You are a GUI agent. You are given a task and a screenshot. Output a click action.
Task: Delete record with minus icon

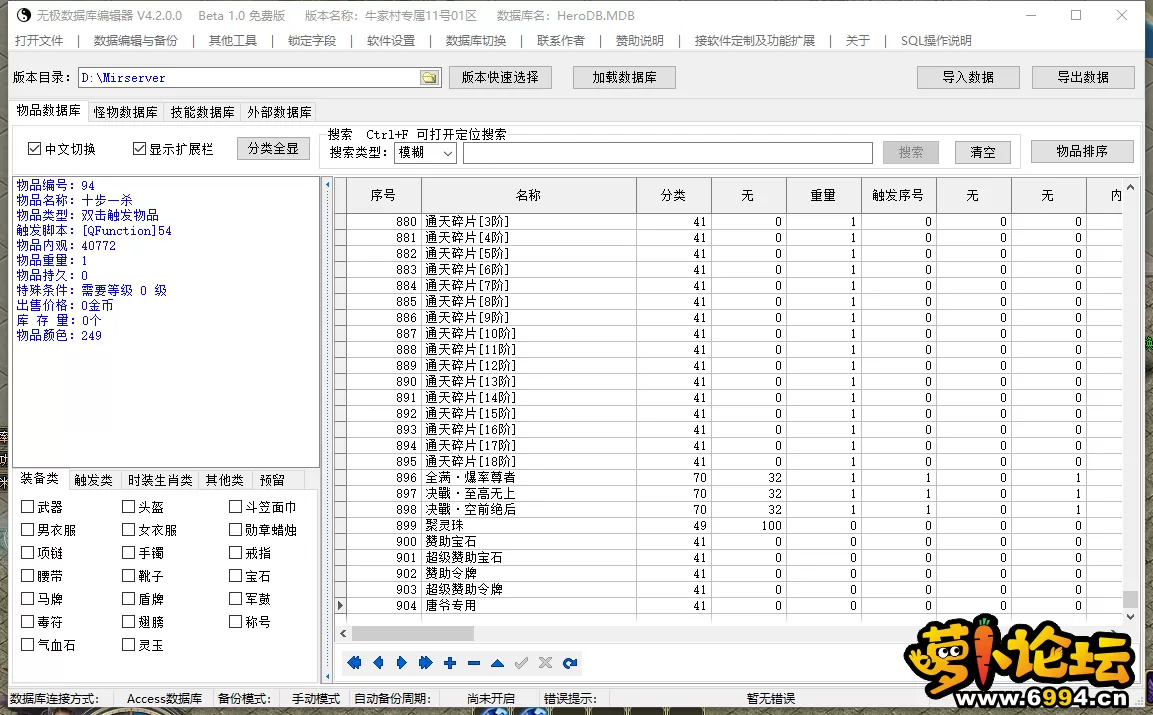click(x=474, y=663)
